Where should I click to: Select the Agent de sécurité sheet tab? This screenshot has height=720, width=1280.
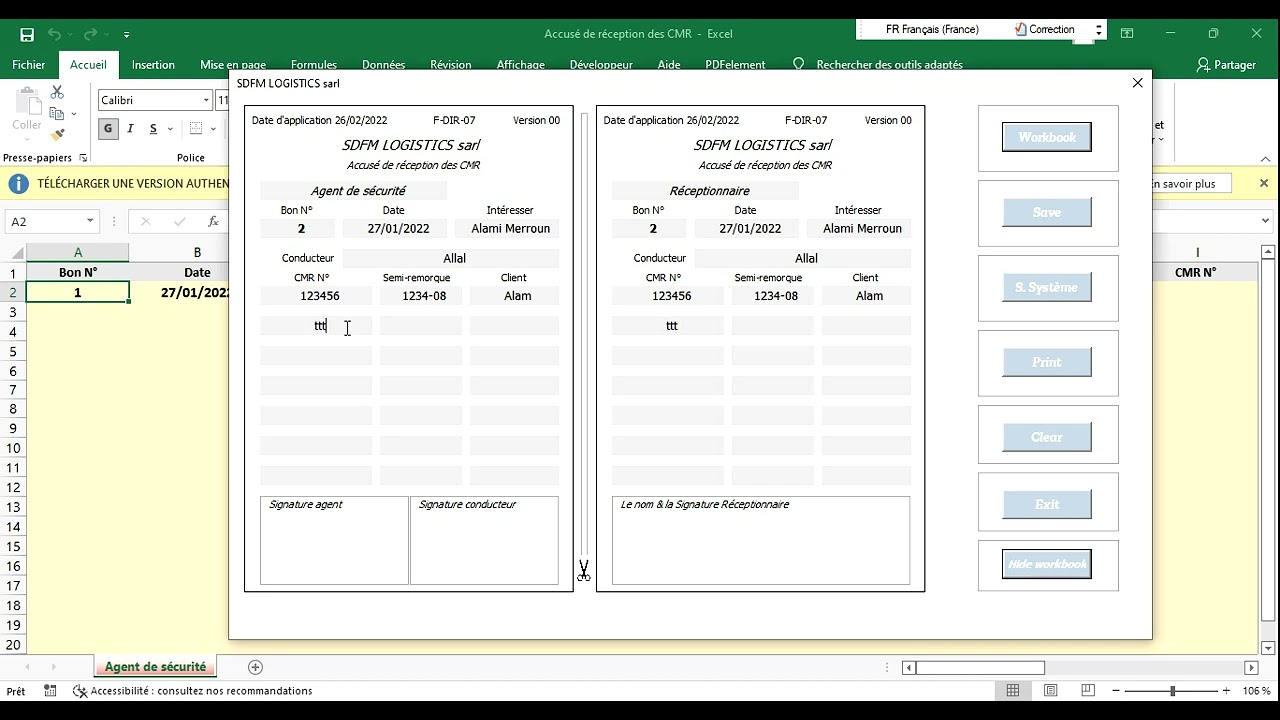155,667
